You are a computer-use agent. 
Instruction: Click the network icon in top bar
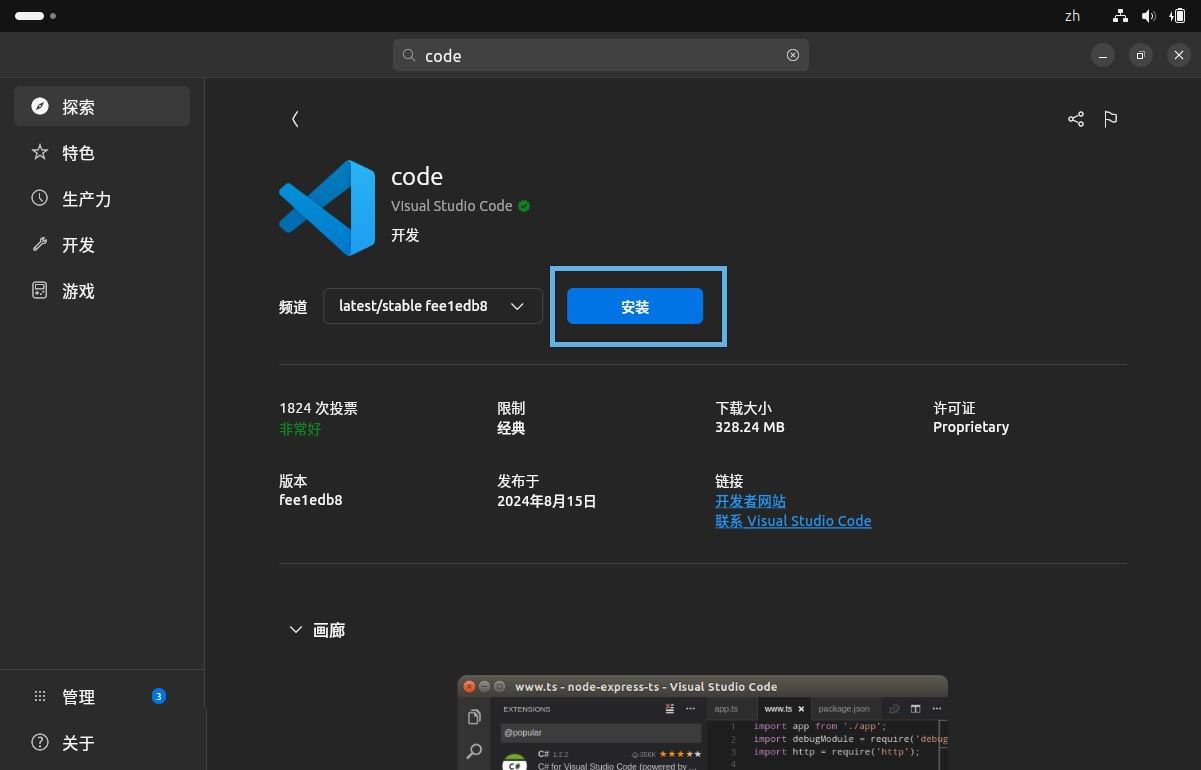click(1120, 16)
